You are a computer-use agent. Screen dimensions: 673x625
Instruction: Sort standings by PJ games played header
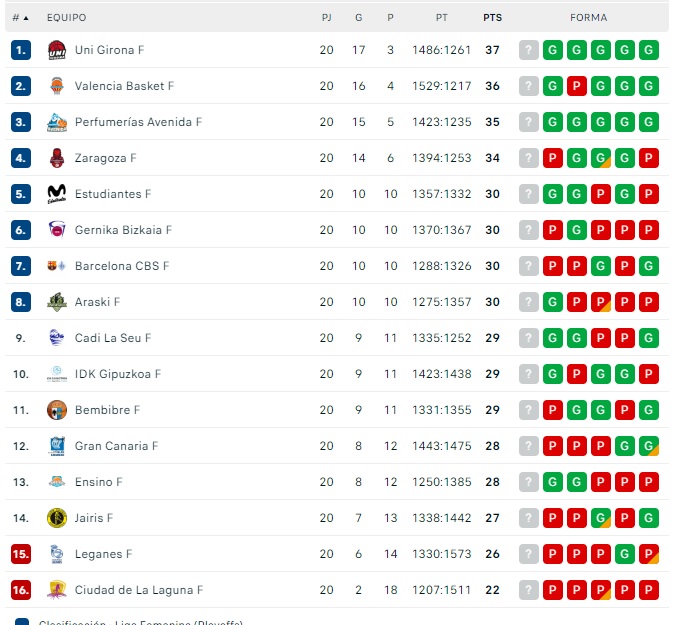[x=327, y=18]
